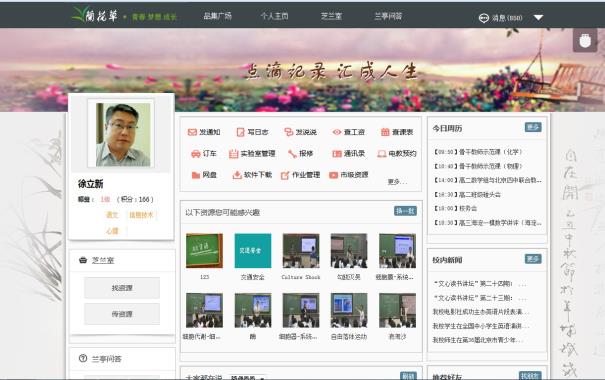Open 市级资源 video icon
This screenshot has height=380, width=605.
coord(333,175)
